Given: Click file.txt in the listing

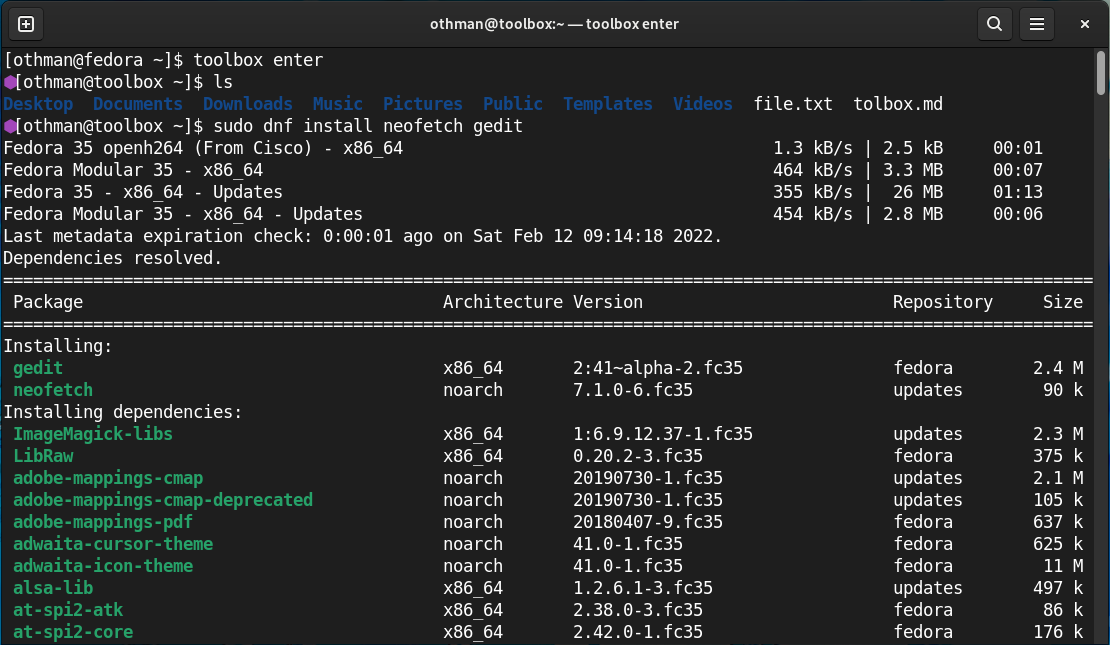Looking at the screenshot, I should [793, 104].
